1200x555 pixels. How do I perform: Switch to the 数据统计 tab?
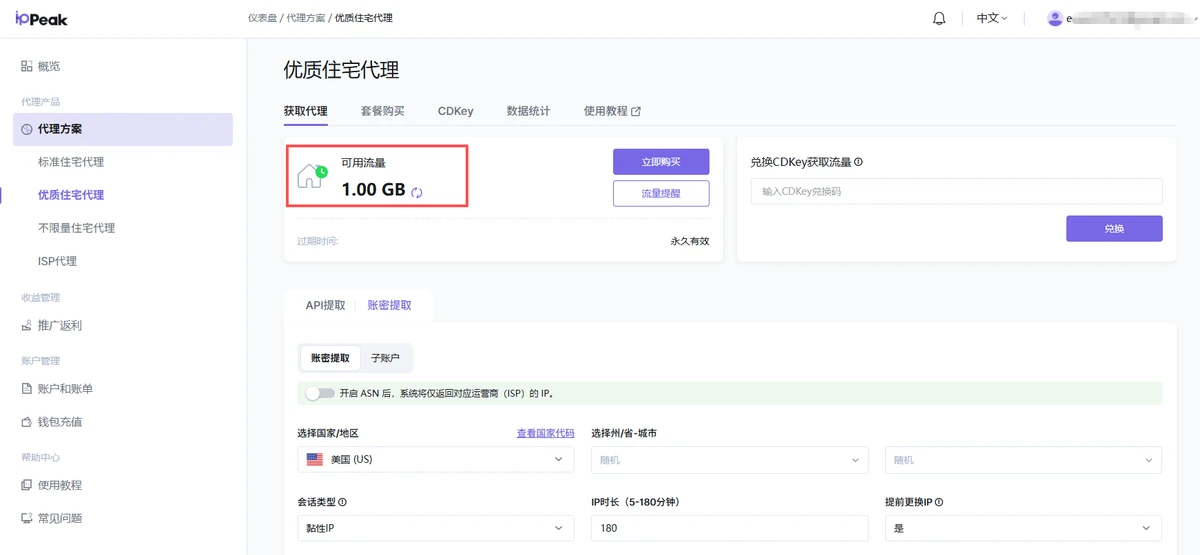pyautogui.click(x=528, y=111)
